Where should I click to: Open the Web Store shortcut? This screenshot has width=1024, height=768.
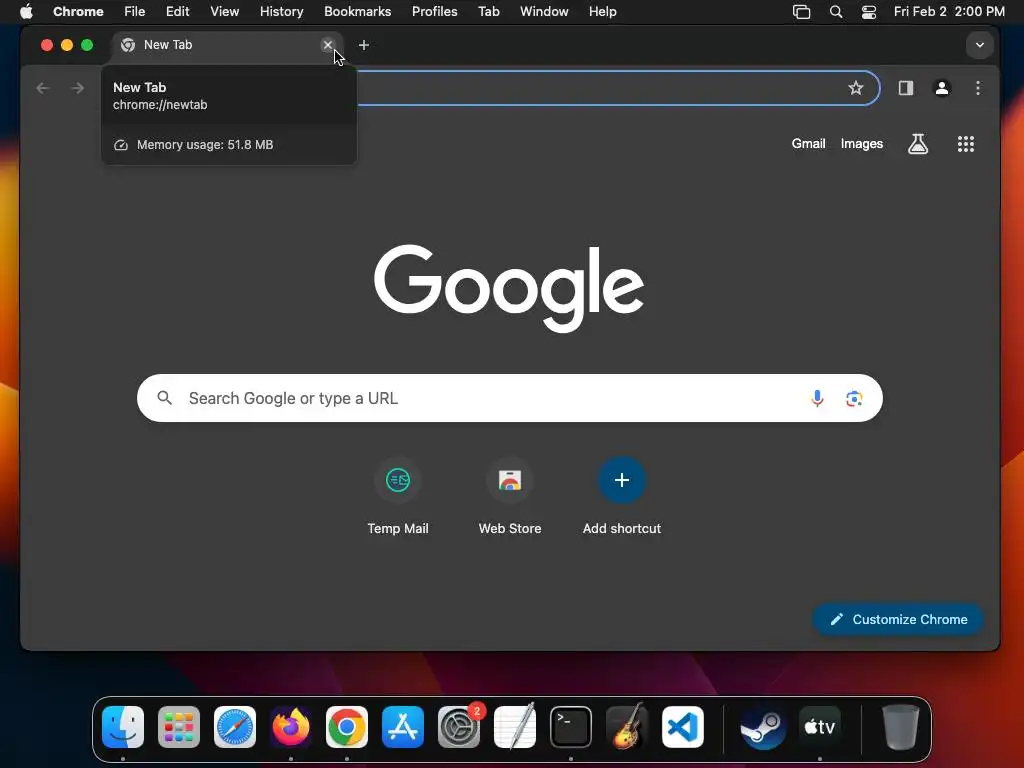(510, 497)
